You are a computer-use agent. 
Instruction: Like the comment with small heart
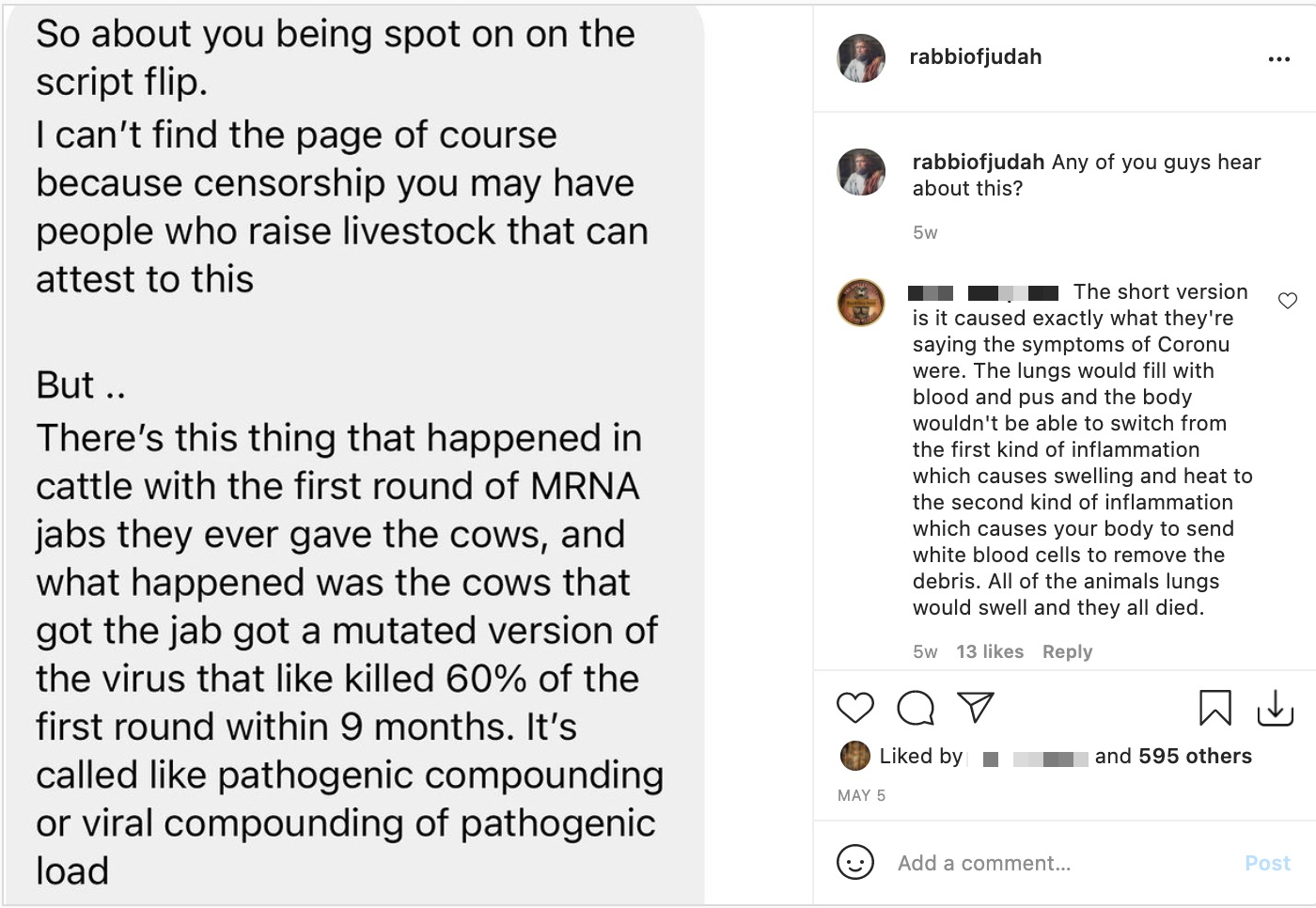coord(1288,301)
